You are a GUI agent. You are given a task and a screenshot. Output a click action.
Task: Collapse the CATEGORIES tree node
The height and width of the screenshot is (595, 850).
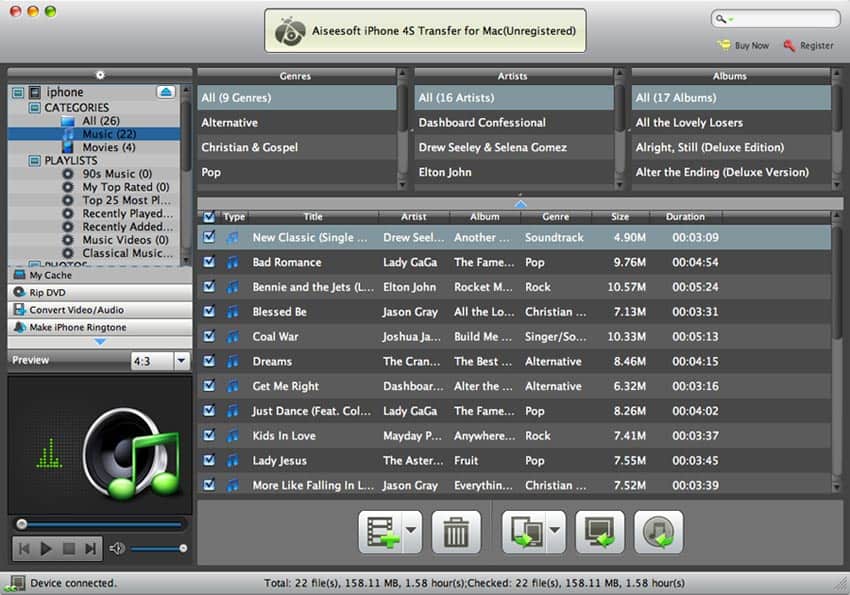(34, 107)
